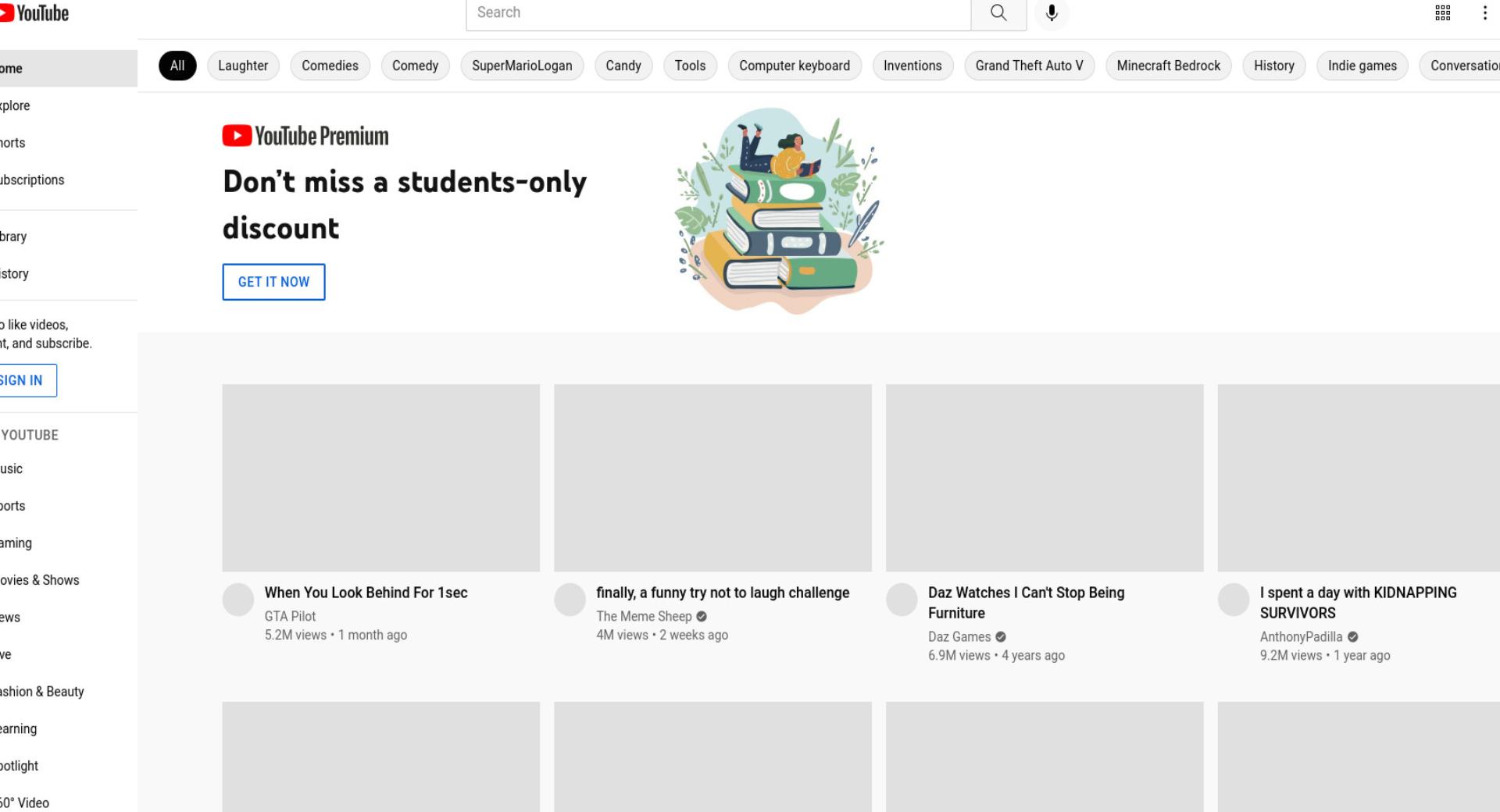Image resolution: width=1500 pixels, height=812 pixels.
Task: Open Music in the sidebar
Action: point(69,468)
